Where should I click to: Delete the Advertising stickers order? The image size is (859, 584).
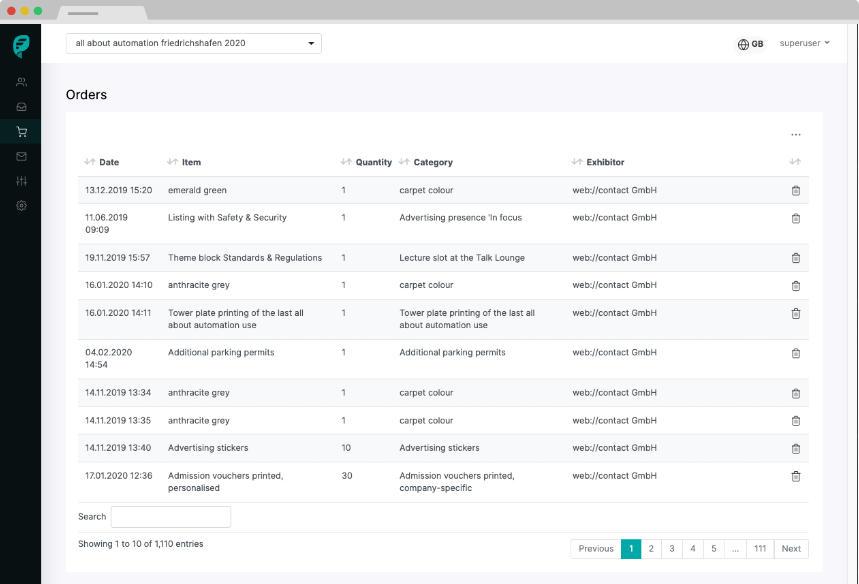795,449
